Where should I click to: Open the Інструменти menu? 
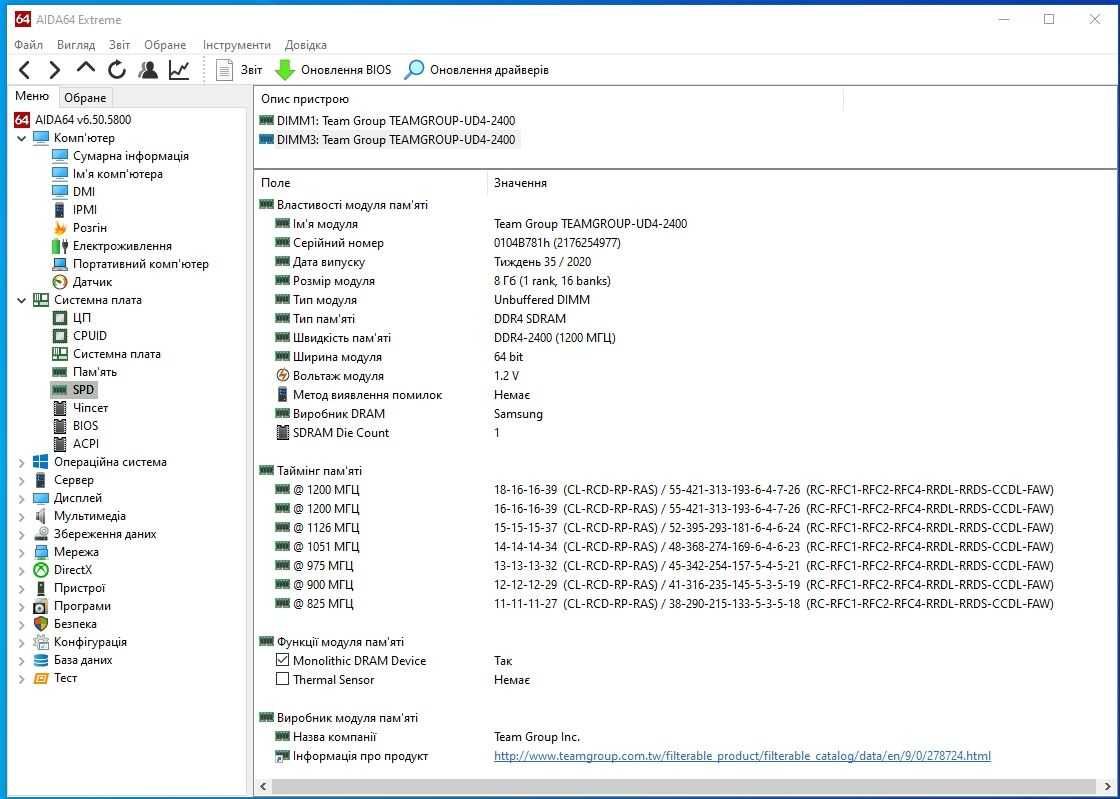[x=236, y=44]
